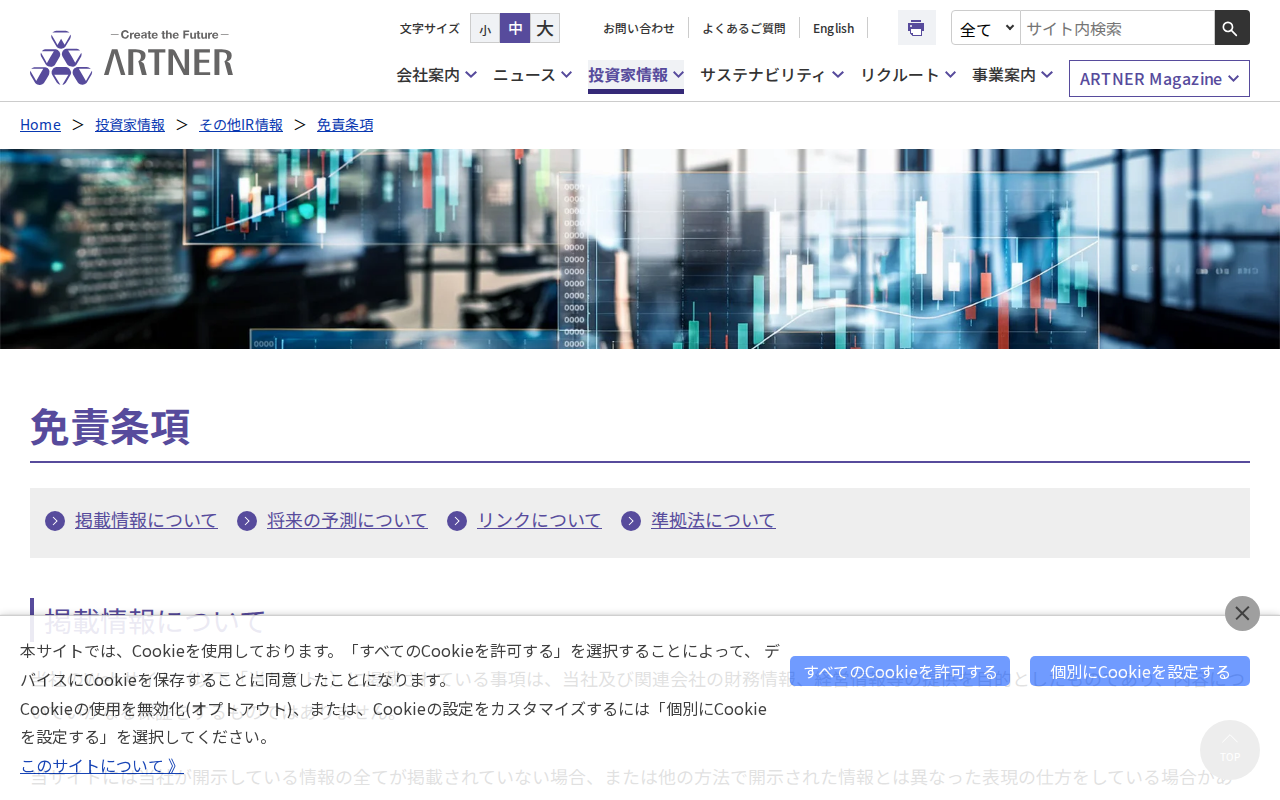
Task: Expand the ニュース menu
Action: click(532, 75)
